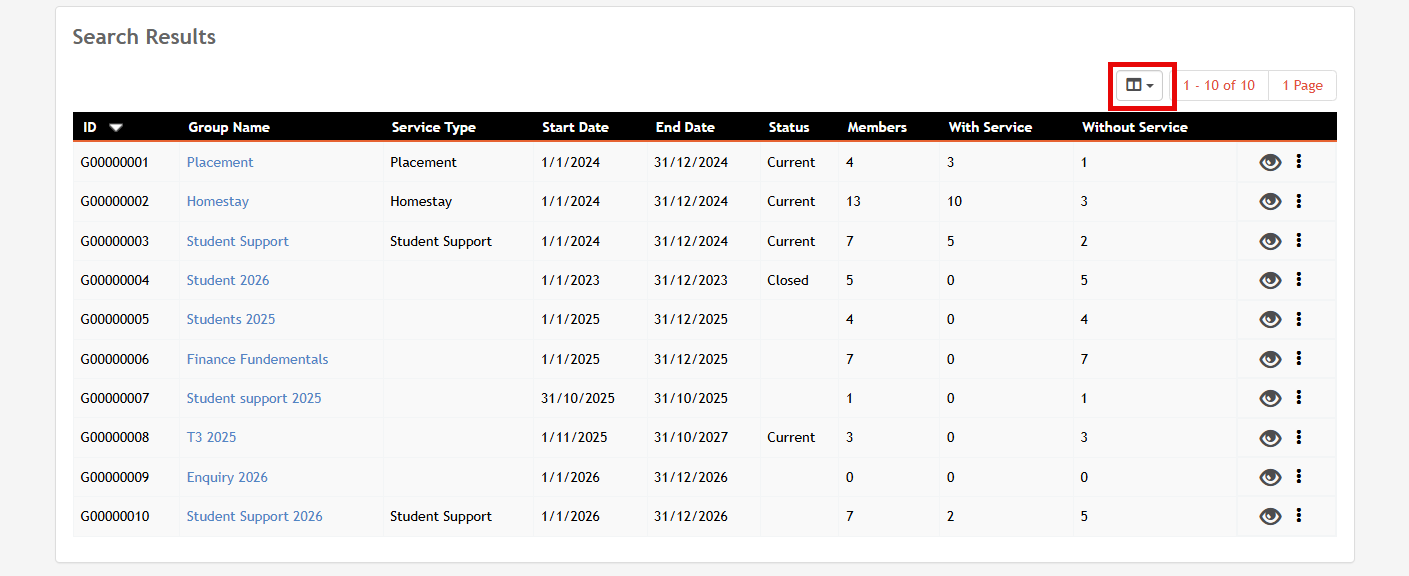The height and width of the screenshot is (576, 1409).
Task: Click the 31/10/2027 end date cell
Action: pyautogui.click(x=691, y=437)
